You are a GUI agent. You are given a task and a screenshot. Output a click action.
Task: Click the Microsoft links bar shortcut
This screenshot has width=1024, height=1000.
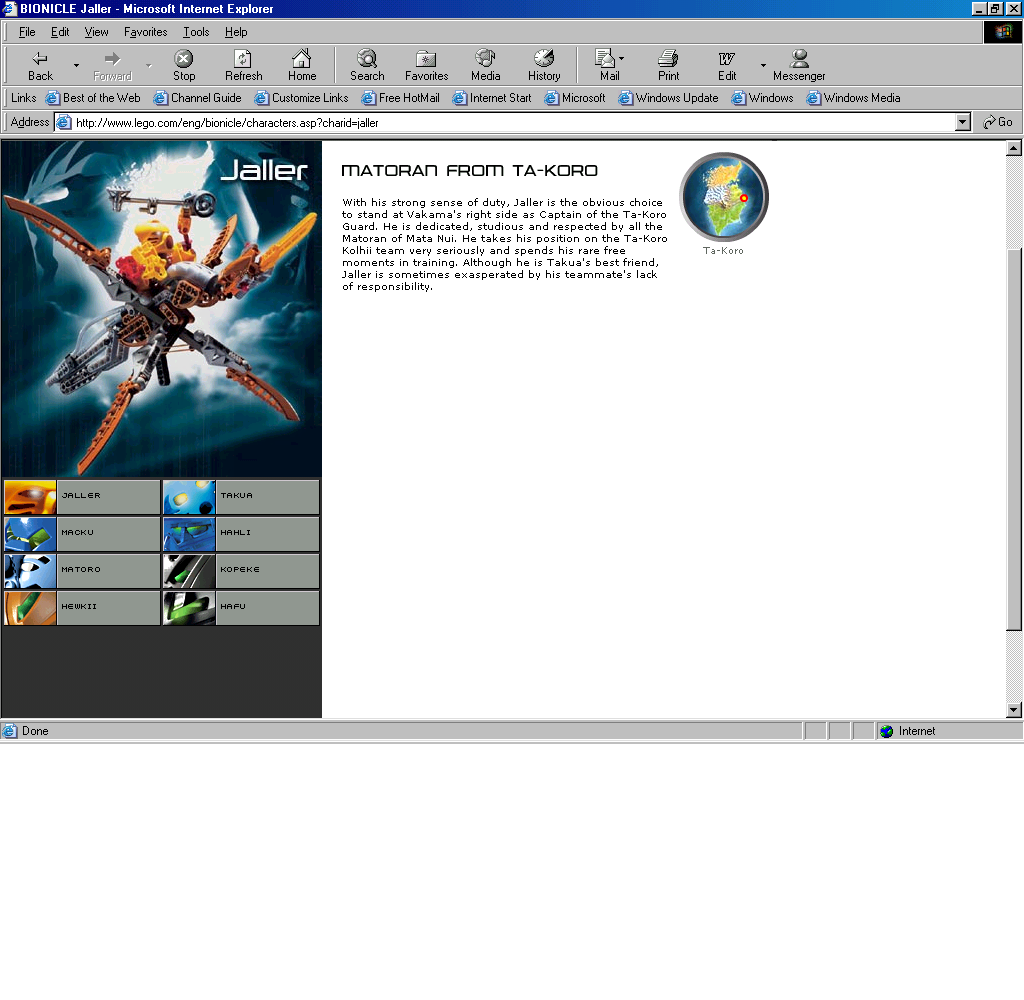575,98
